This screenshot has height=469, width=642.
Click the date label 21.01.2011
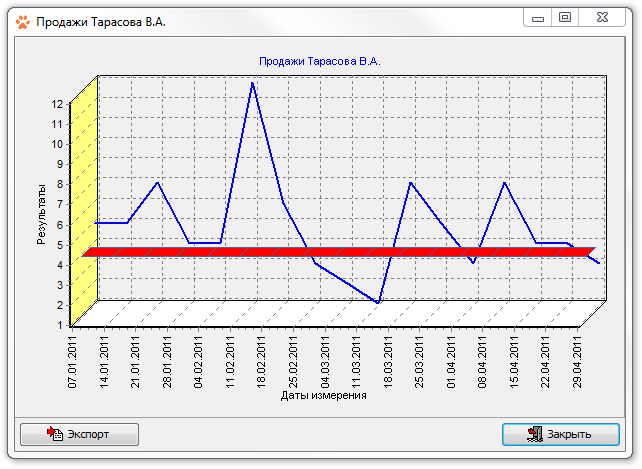136,362
